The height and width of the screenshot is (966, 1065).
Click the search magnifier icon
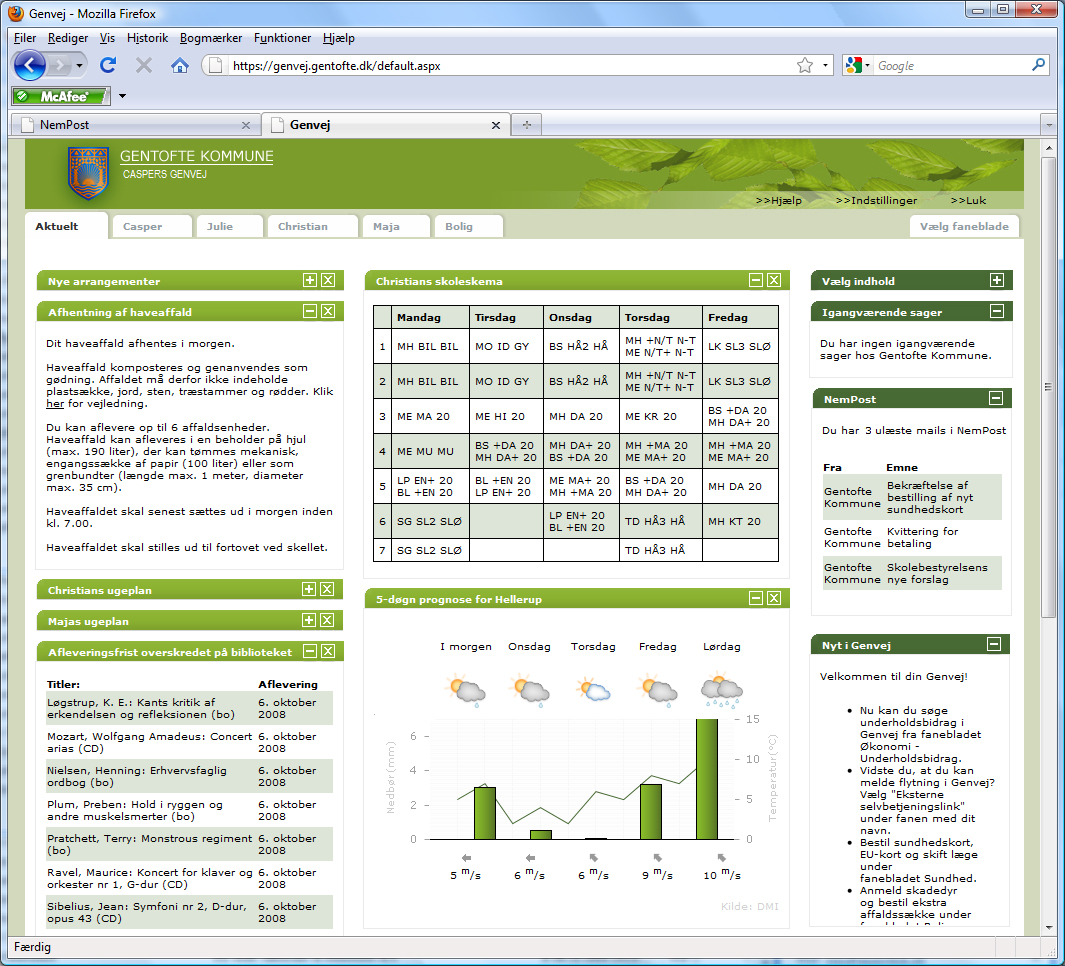pos(1038,65)
